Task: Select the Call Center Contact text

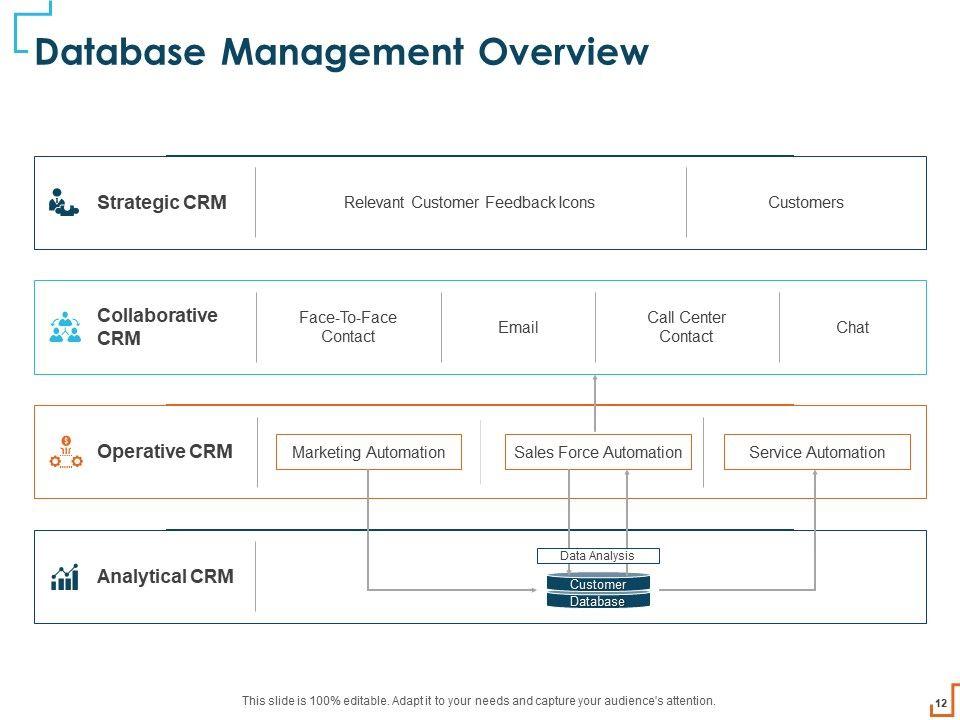Action: [686, 327]
